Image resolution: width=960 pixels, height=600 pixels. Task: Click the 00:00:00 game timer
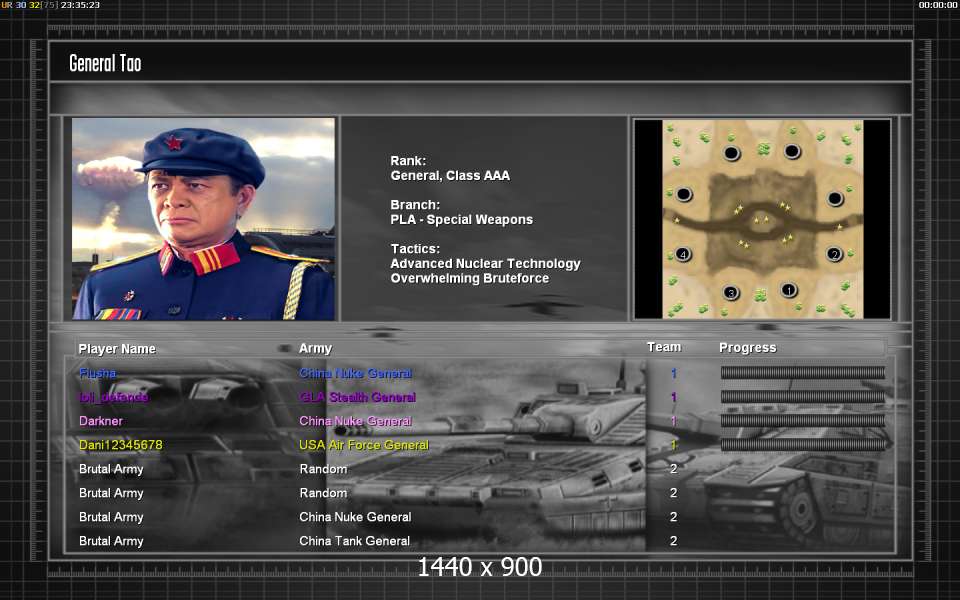(x=938, y=5)
